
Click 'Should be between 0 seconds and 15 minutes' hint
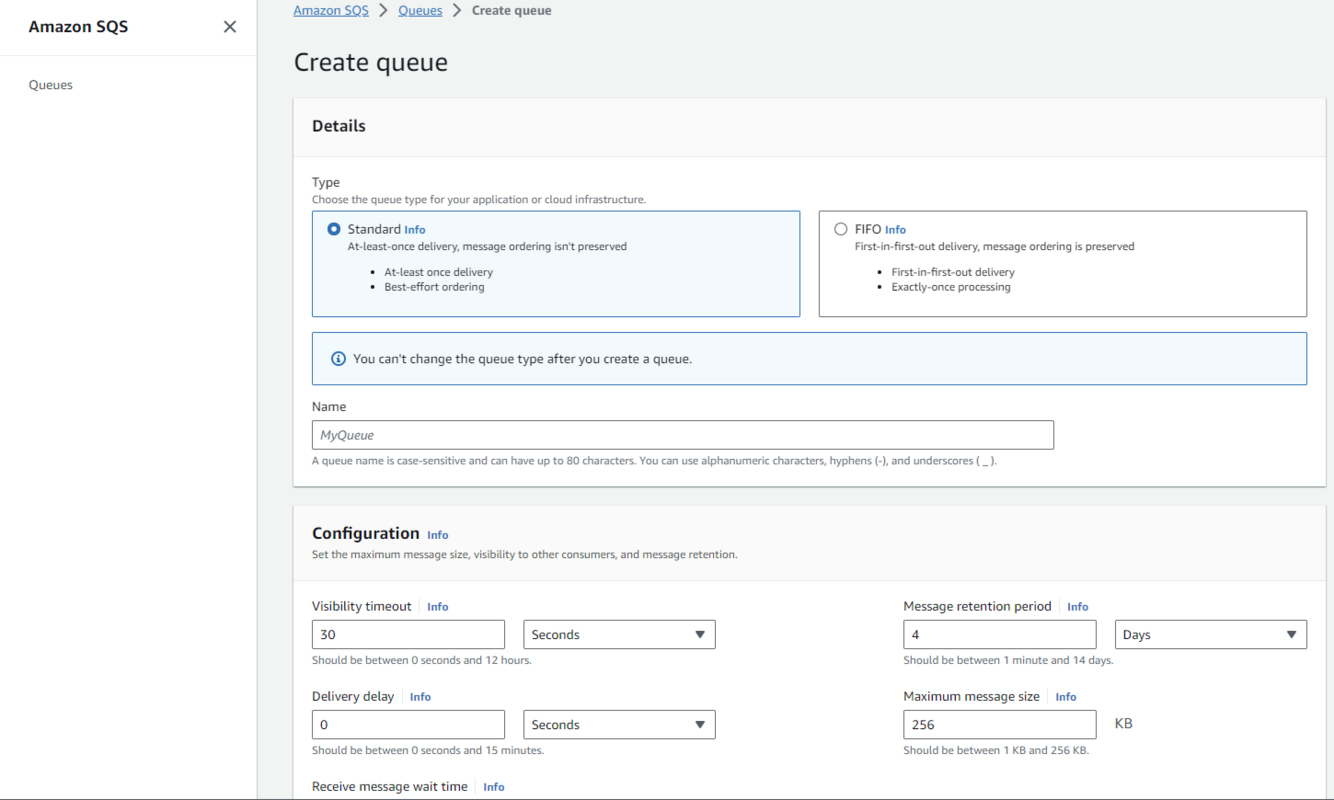point(428,750)
